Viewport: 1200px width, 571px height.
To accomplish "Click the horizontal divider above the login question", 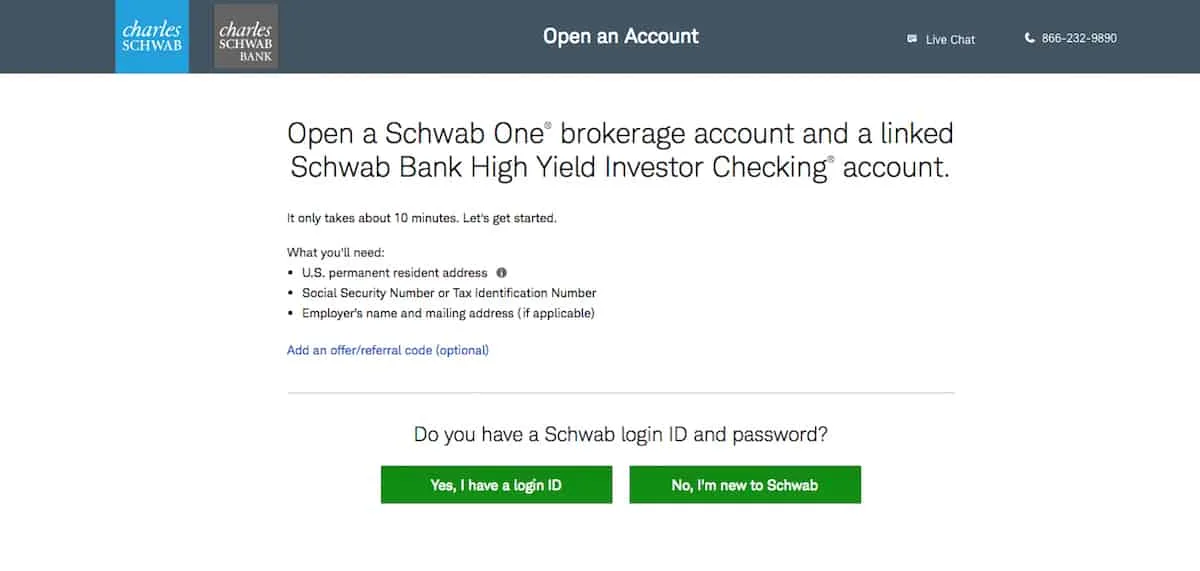I will click(621, 393).
